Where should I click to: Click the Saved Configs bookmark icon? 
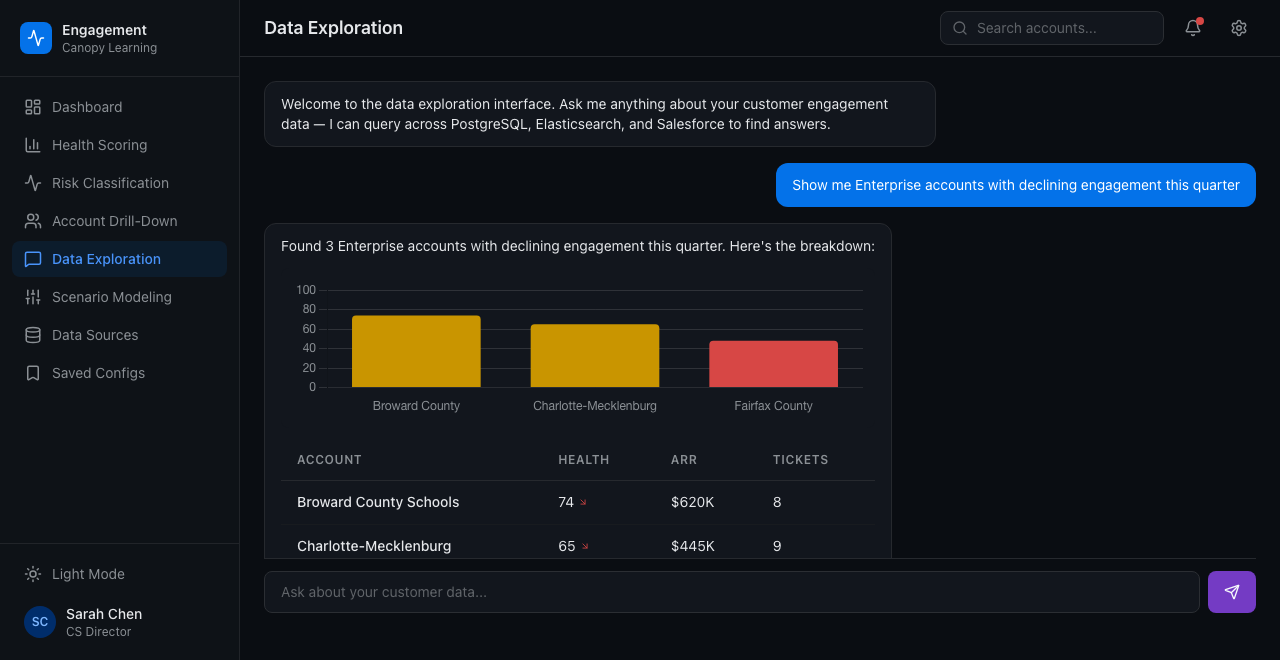(33, 373)
